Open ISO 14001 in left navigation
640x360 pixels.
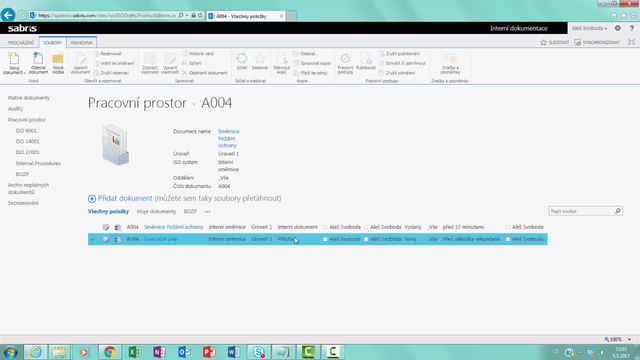click(28, 141)
